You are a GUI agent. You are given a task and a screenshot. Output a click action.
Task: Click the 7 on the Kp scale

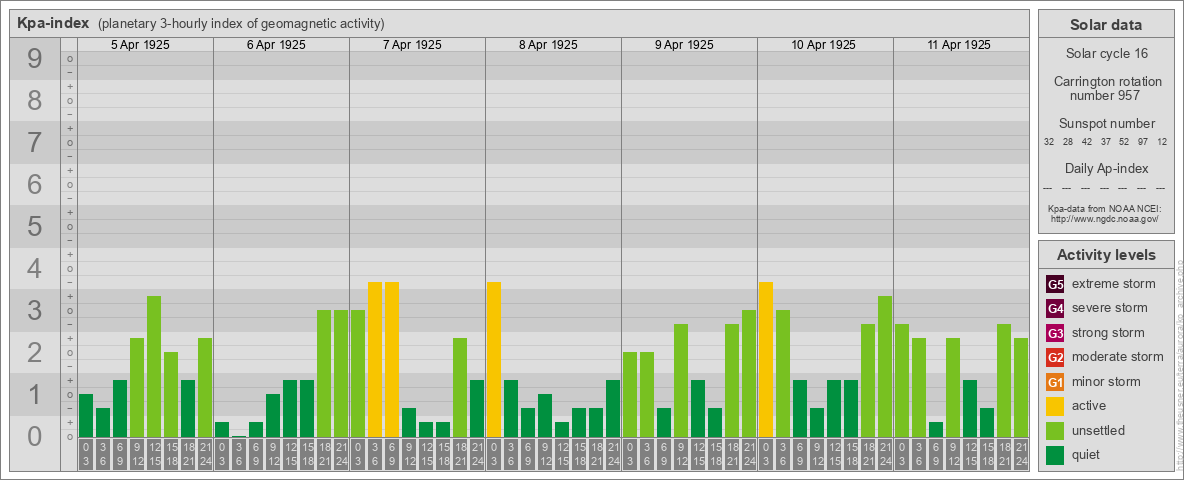click(35, 143)
